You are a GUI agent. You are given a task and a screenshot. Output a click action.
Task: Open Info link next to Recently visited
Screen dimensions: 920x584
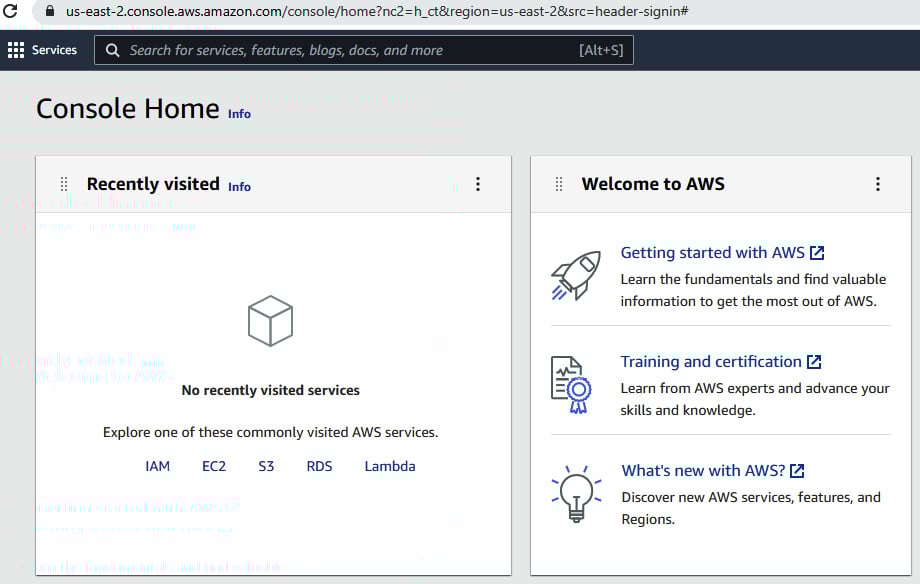pyautogui.click(x=239, y=187)
